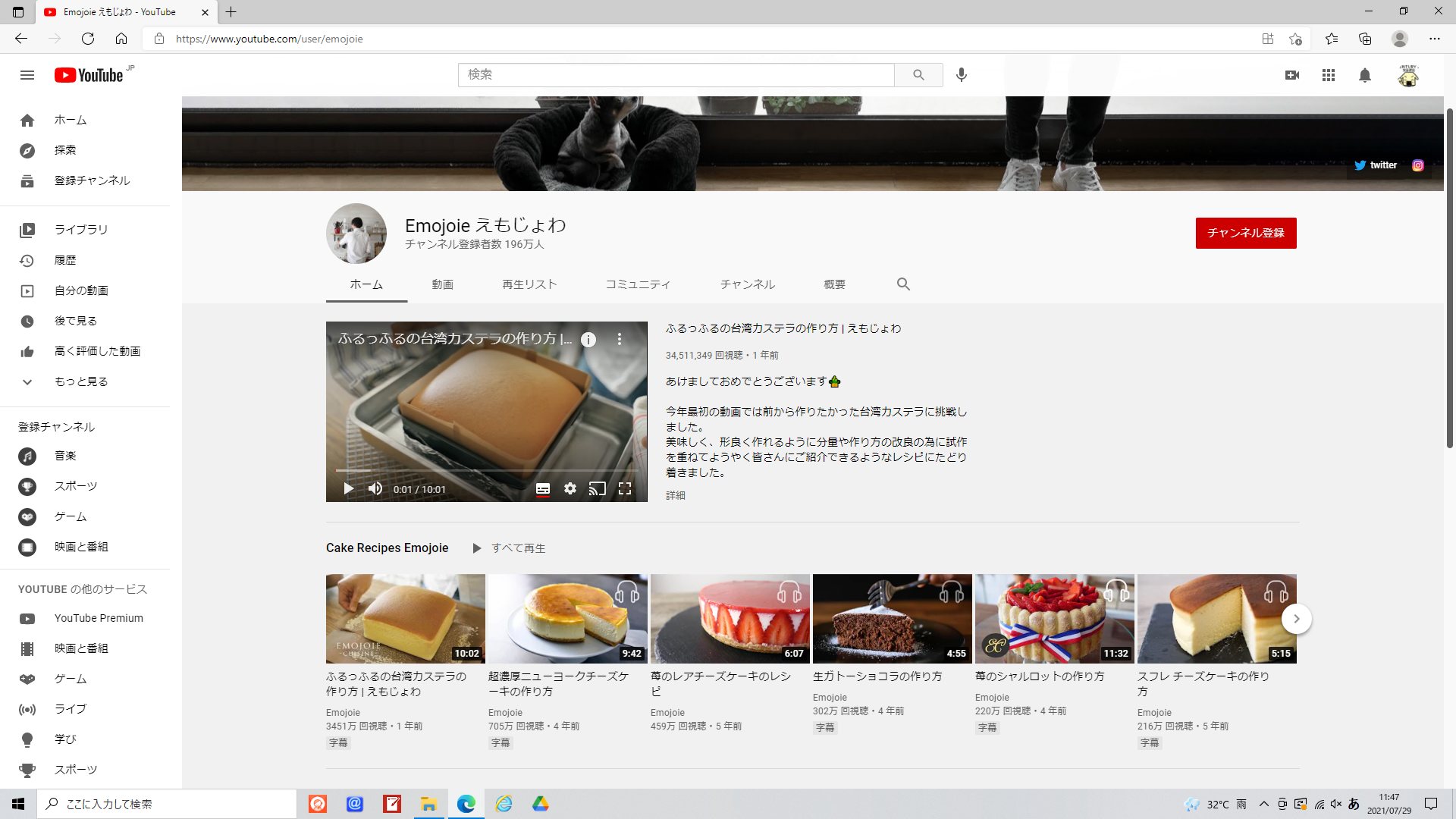The width and height of the screenshot is (1456, 819).
Task: Open the Windows notification center icon
Action: (x=1431, y=804)
